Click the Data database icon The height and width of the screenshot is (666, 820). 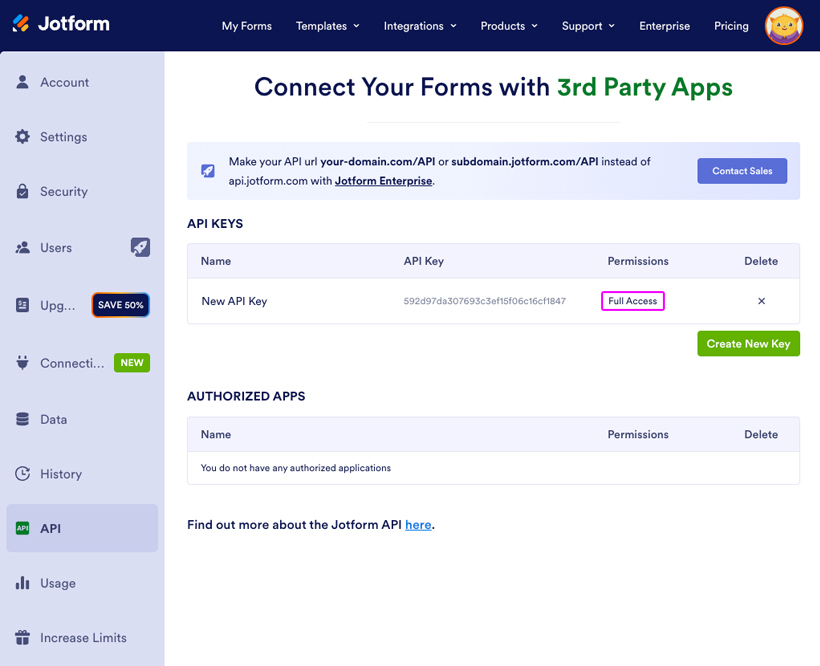pos(22,419)
